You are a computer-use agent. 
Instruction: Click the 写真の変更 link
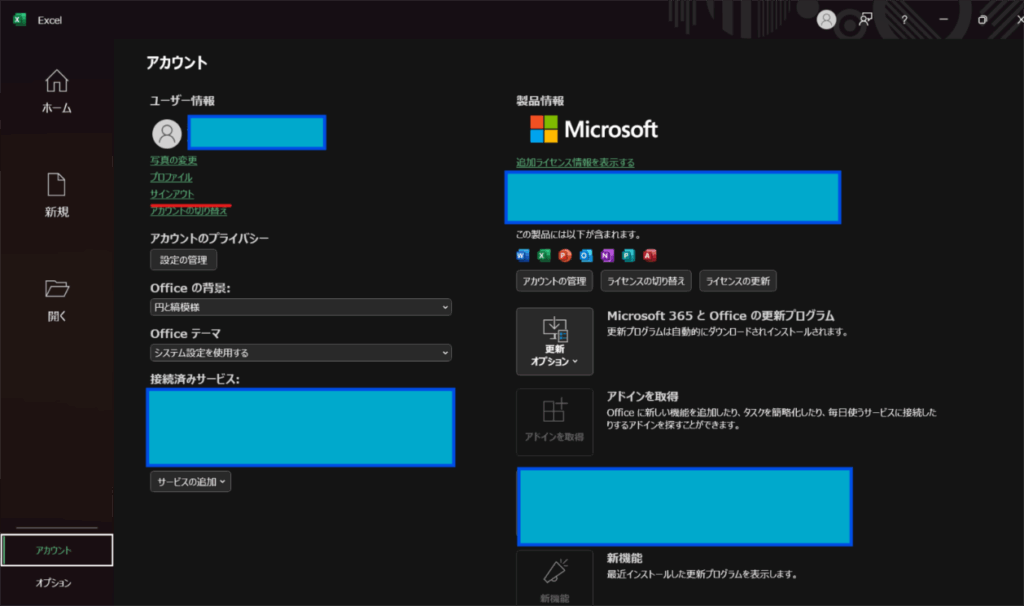(174, 160)
